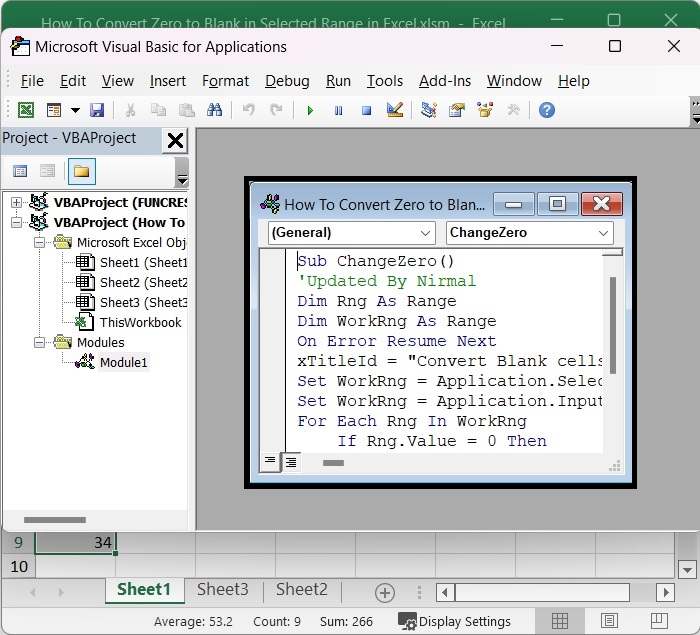This screenshot has width=700, height=635.
Task: Click the Reset stop icon
Action: click(366, 110)
